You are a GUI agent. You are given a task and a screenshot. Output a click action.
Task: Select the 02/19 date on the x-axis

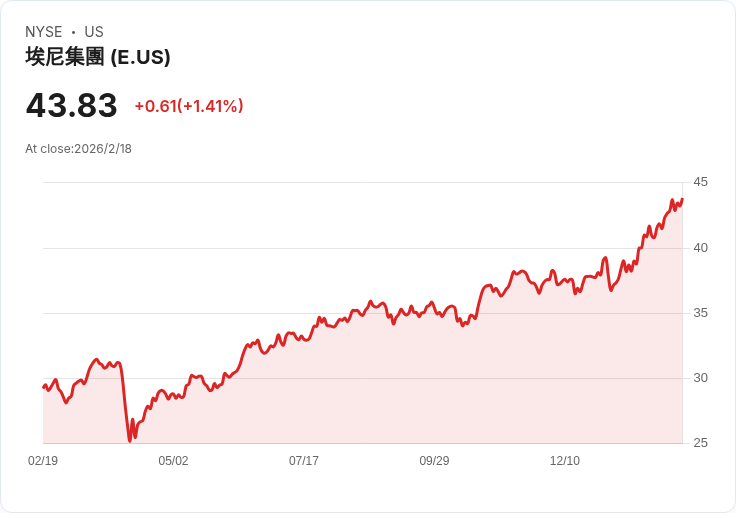coord(43,461)
